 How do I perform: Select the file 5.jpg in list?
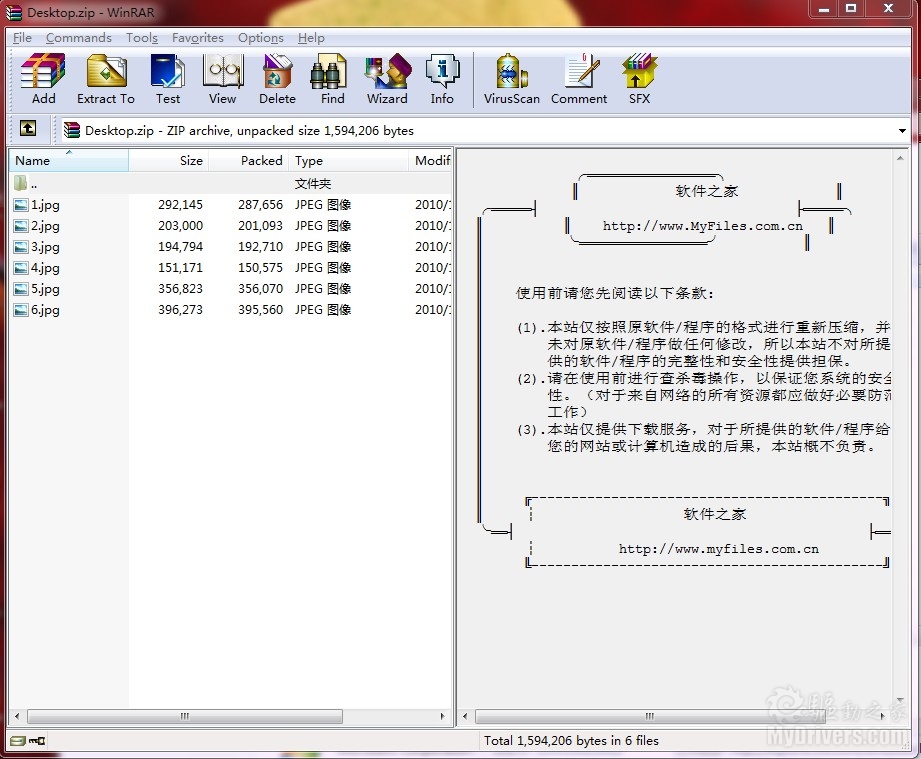pos(45,289)
